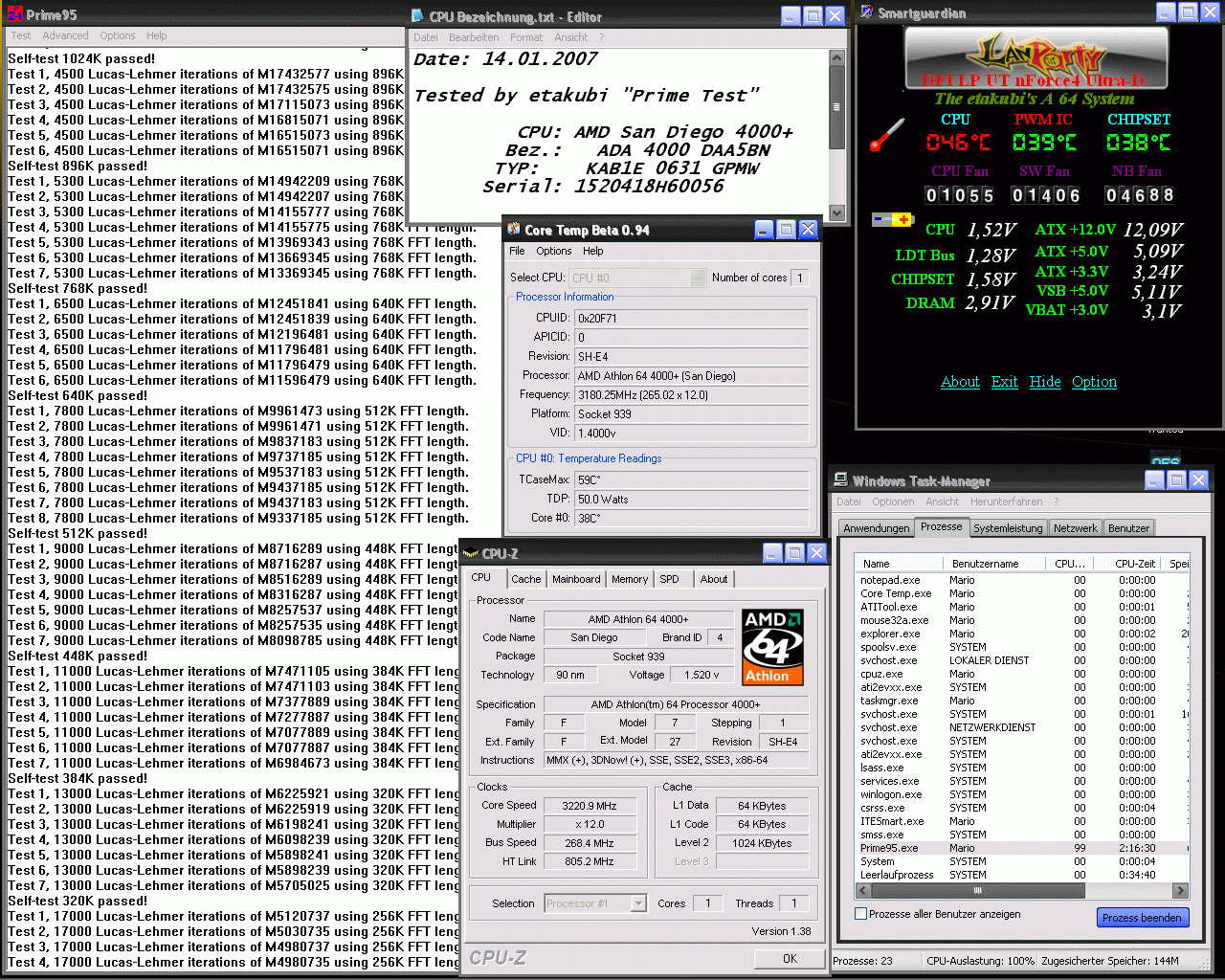Screen dimensions: 1225x980
Task: Open the Format menu in Editor
Action: 526,37
